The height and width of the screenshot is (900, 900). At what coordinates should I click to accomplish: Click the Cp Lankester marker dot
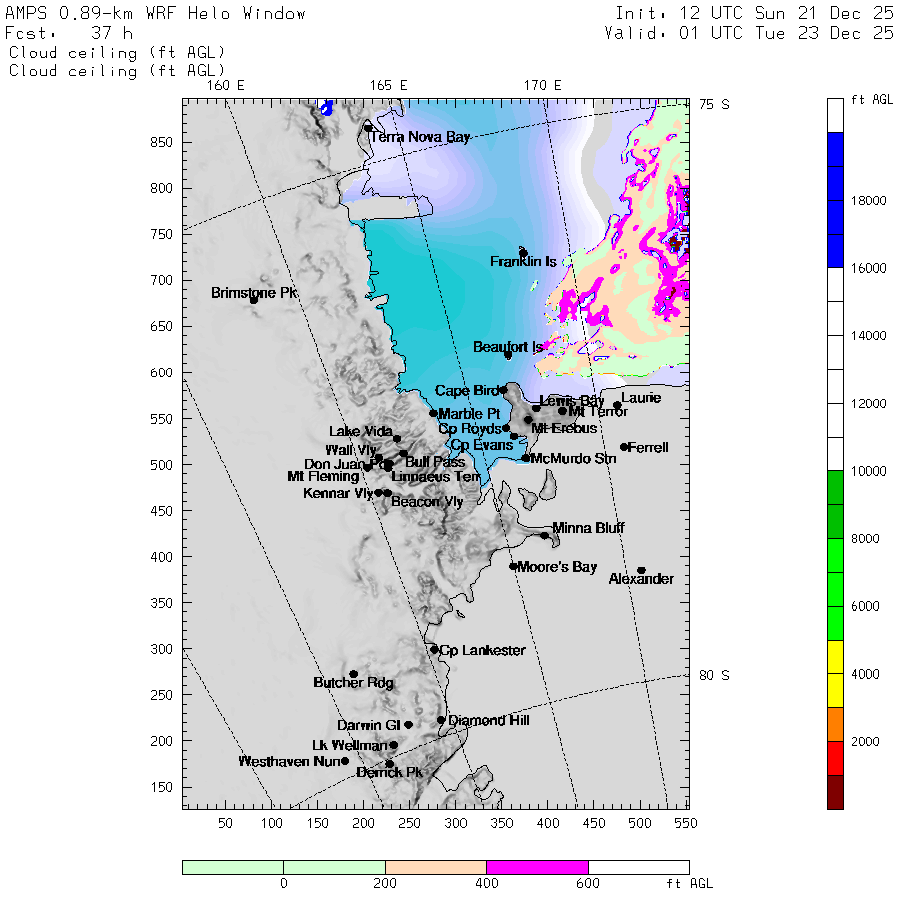pyautogui.click(x=435, y=650)
